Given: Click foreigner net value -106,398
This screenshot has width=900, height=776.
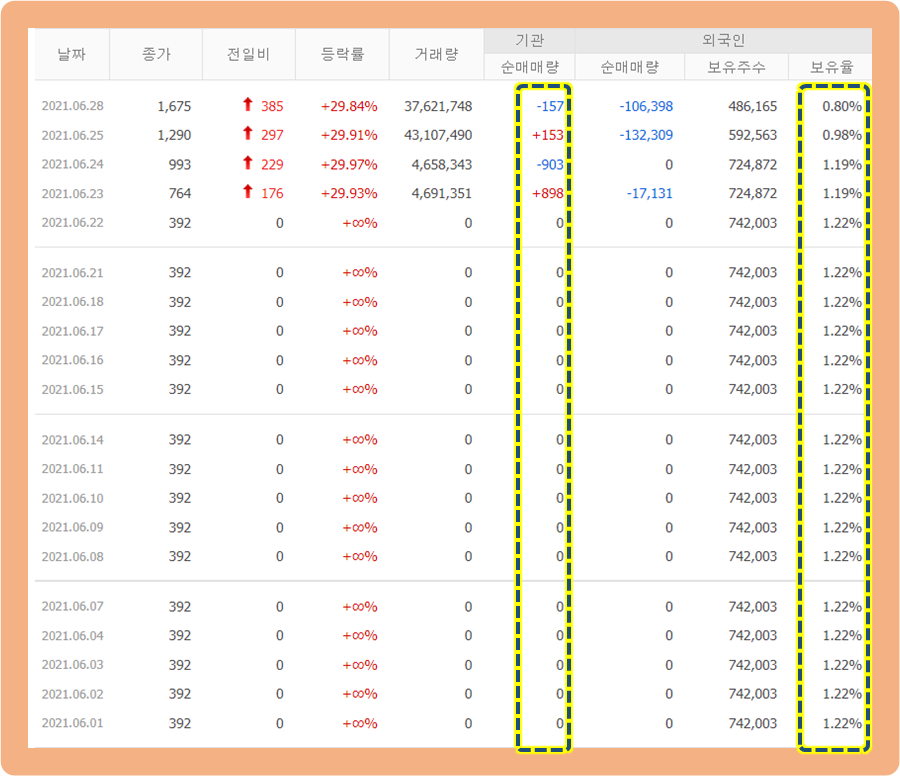Looking at the screenshot, I should pyautogui.click(x=646, y=106).
